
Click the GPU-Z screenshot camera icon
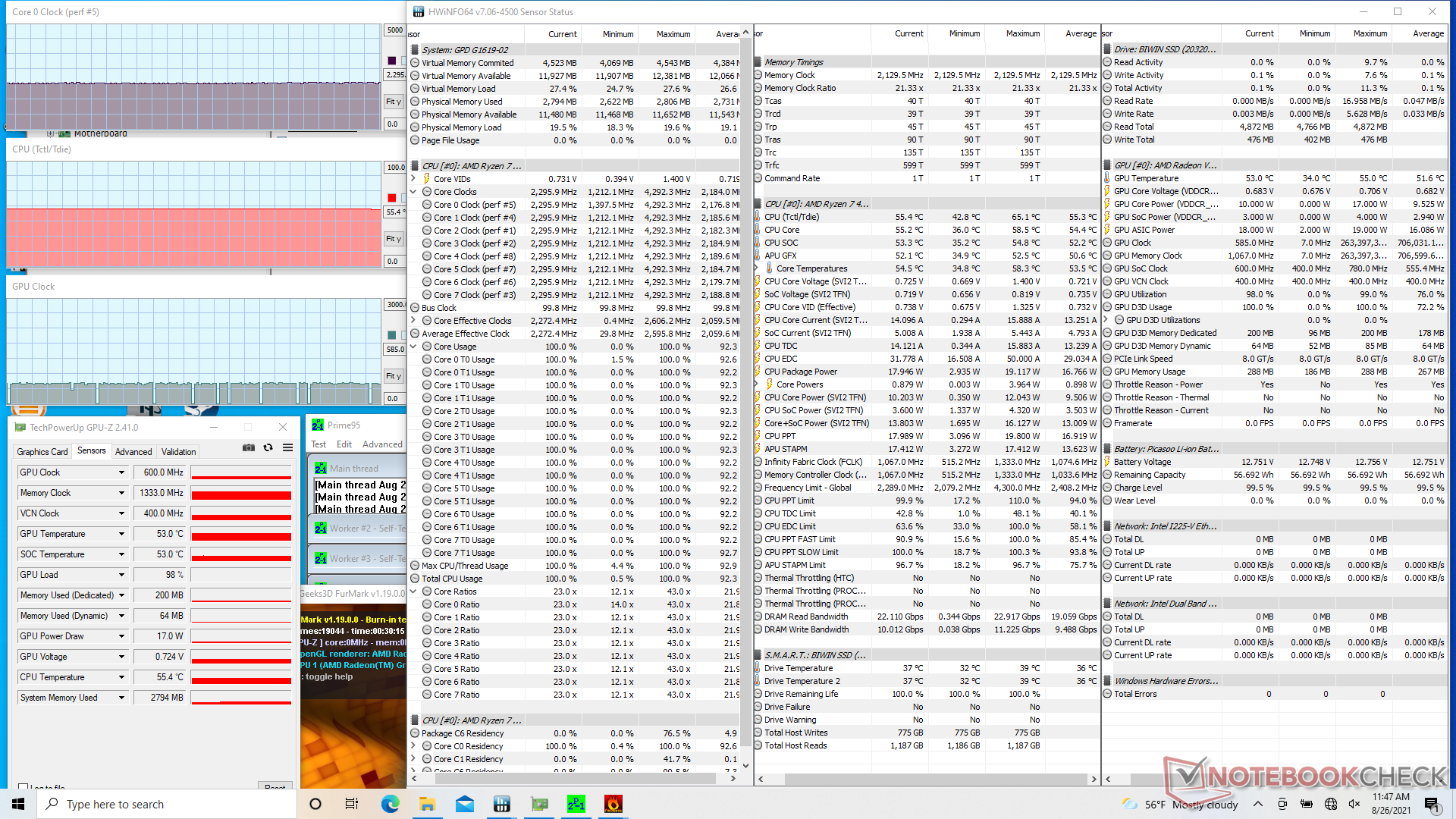[x=249, y=448]
